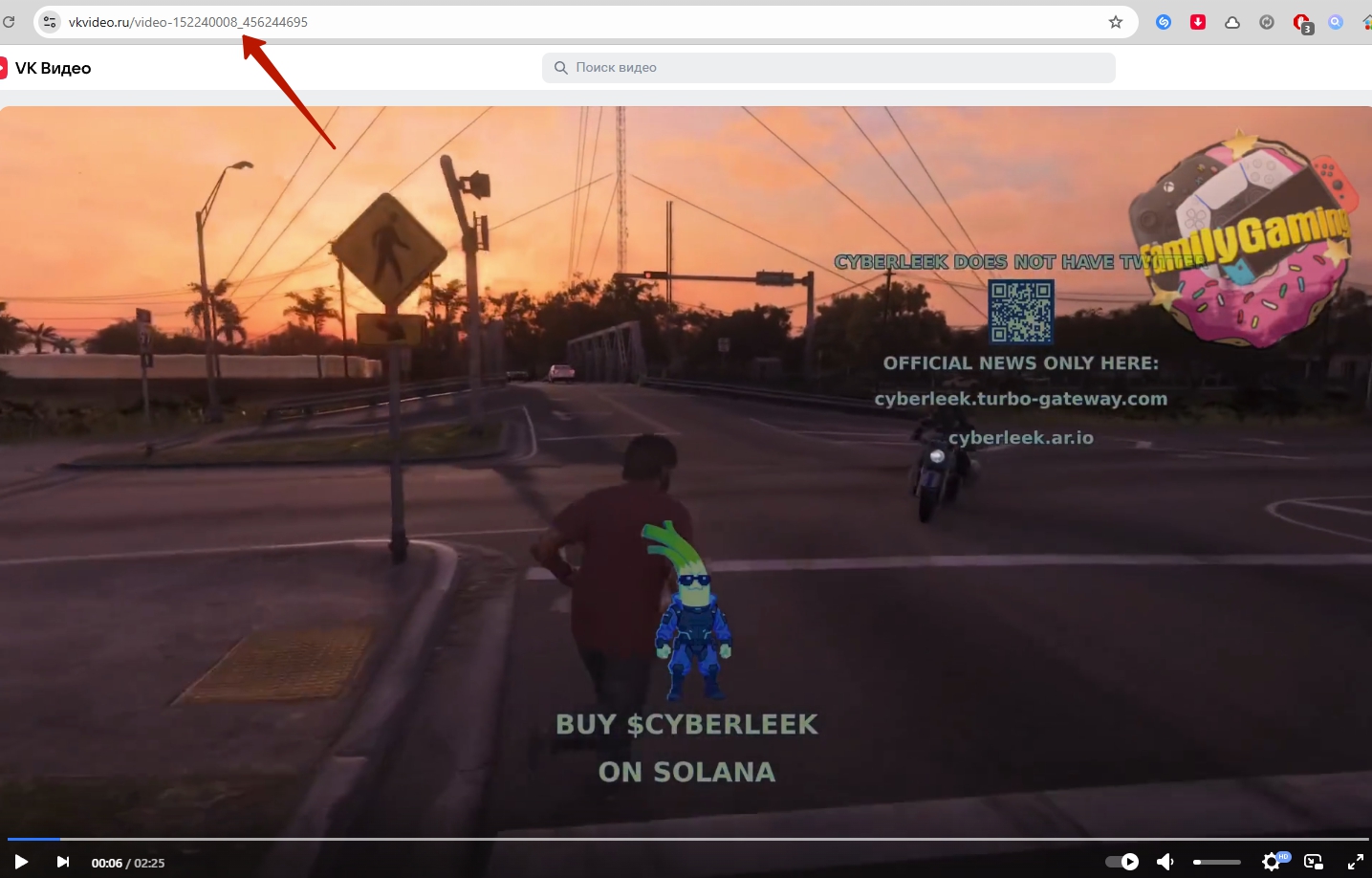Play the video
The width and height of the screenshot is (1372, 878).
tap(21, 862)
